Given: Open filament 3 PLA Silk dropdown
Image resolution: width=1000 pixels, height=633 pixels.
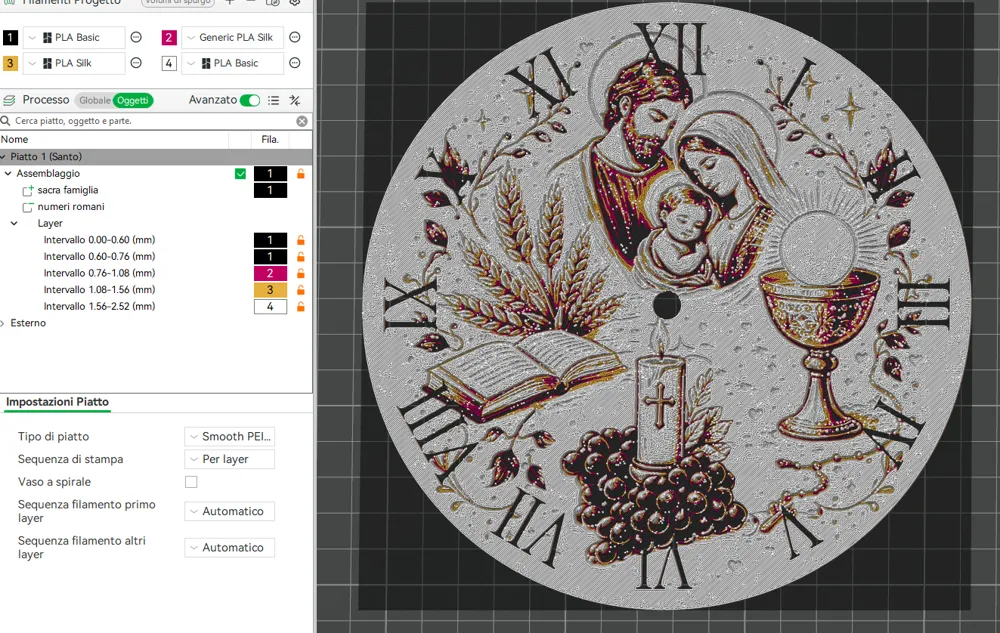Looking at the screenshot, I should click(x=74, y=63).
